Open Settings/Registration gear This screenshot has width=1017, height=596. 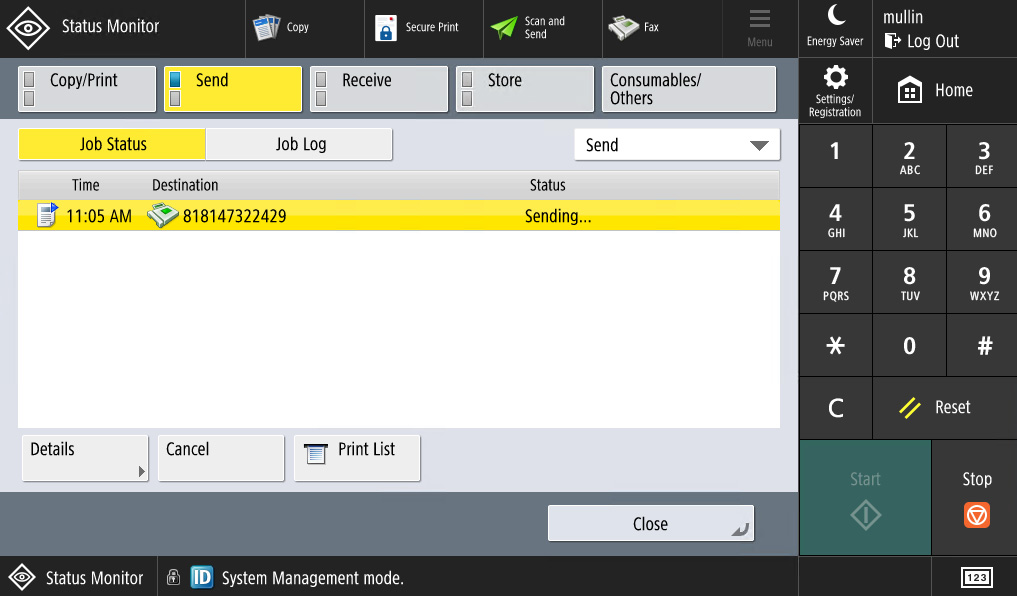(835, 91)
